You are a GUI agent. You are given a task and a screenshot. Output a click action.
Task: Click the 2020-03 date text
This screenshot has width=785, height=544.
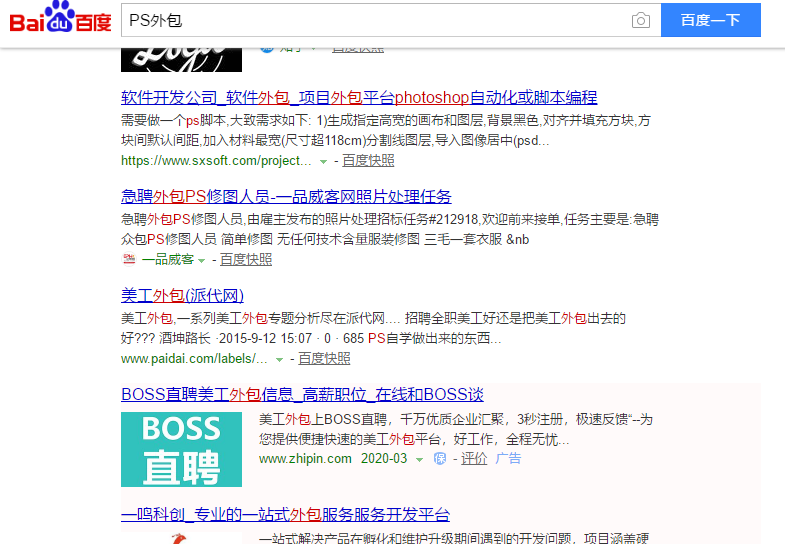coord(384,458)
